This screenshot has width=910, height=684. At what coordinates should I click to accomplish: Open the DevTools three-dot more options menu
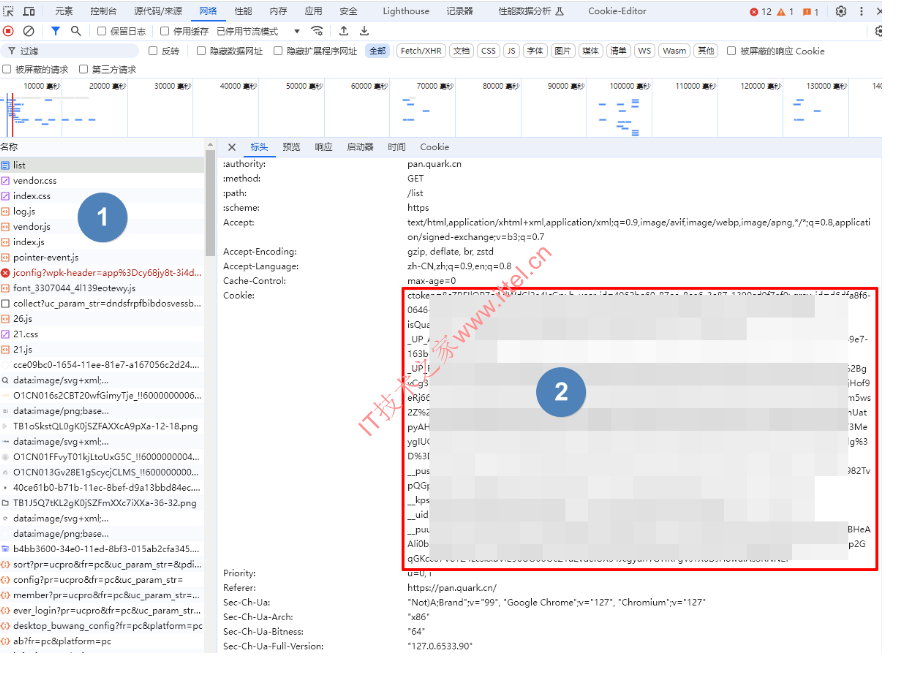point(860,11)
